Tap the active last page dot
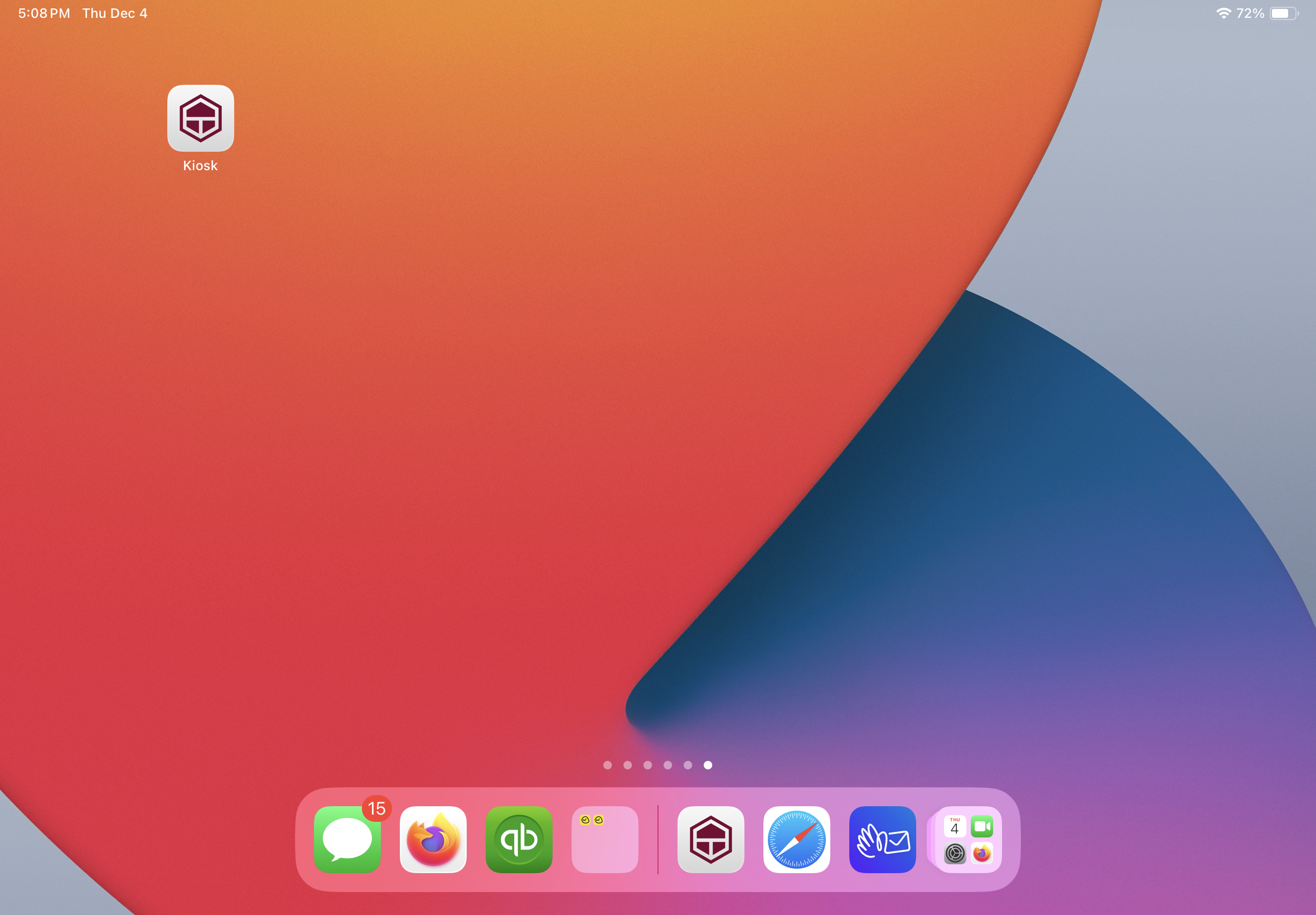The height and width of the screenshot is (915, 1316). [x=708, y=765]
